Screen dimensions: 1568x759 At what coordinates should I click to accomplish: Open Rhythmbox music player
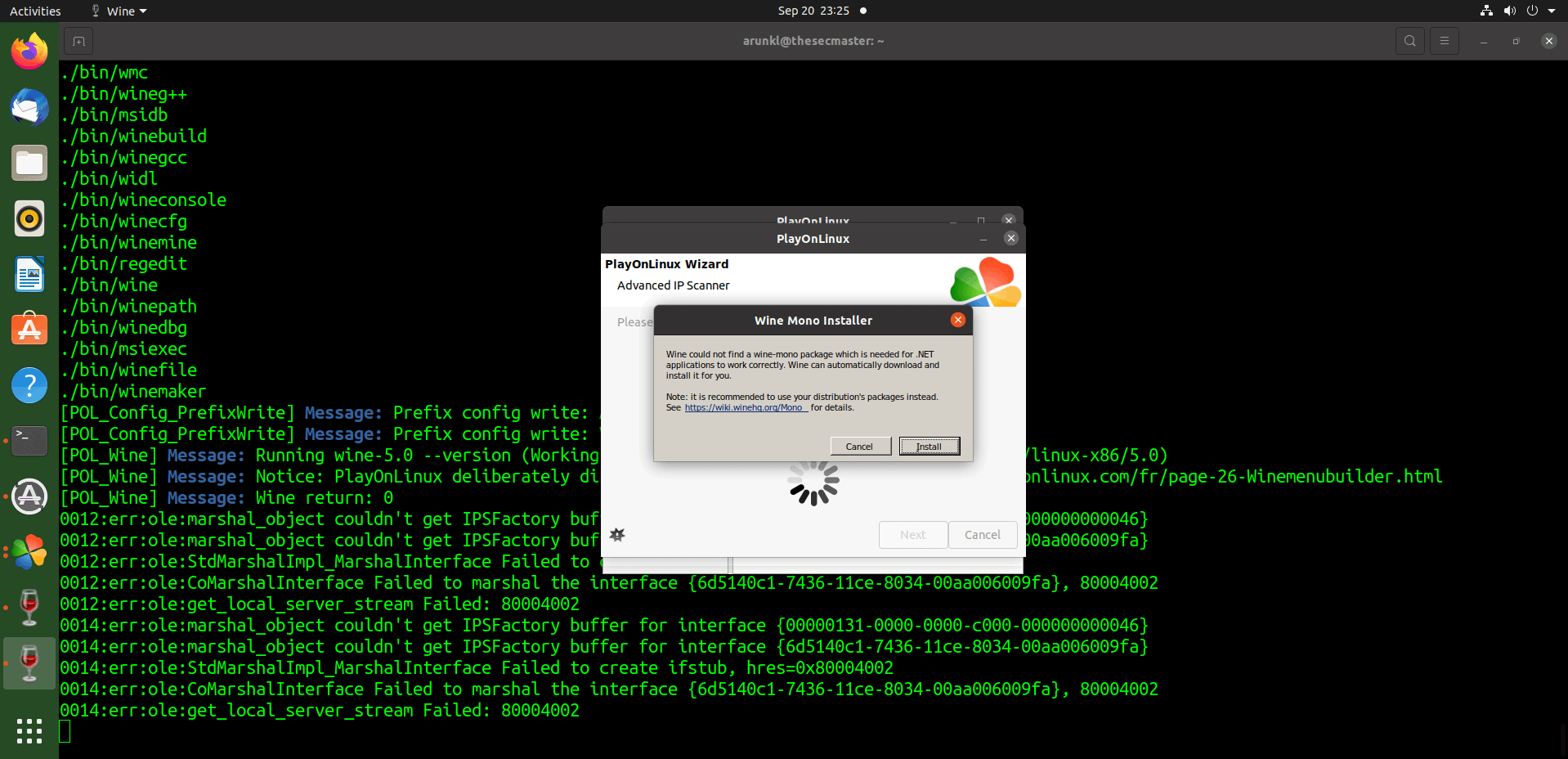point(29,218)
